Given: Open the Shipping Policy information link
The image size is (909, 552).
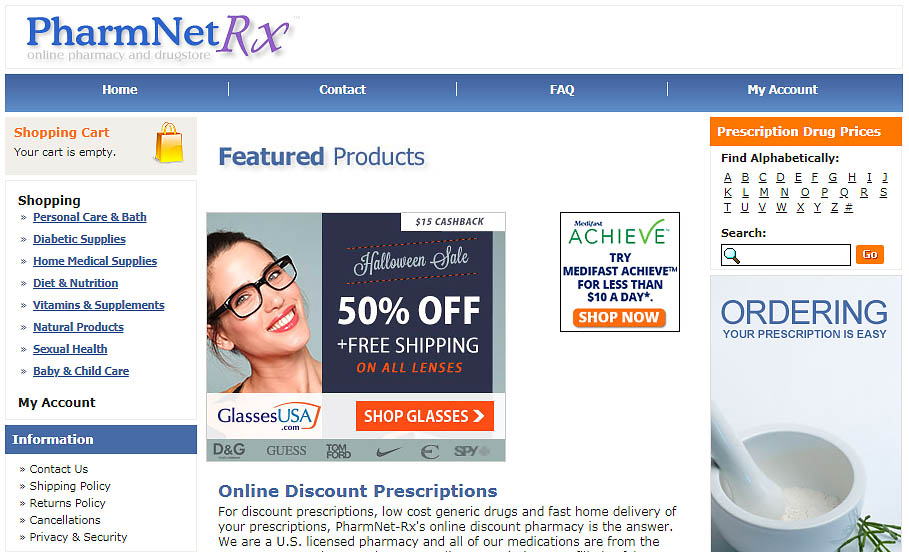Looking at the screenshot, I should tap(70, 486).
